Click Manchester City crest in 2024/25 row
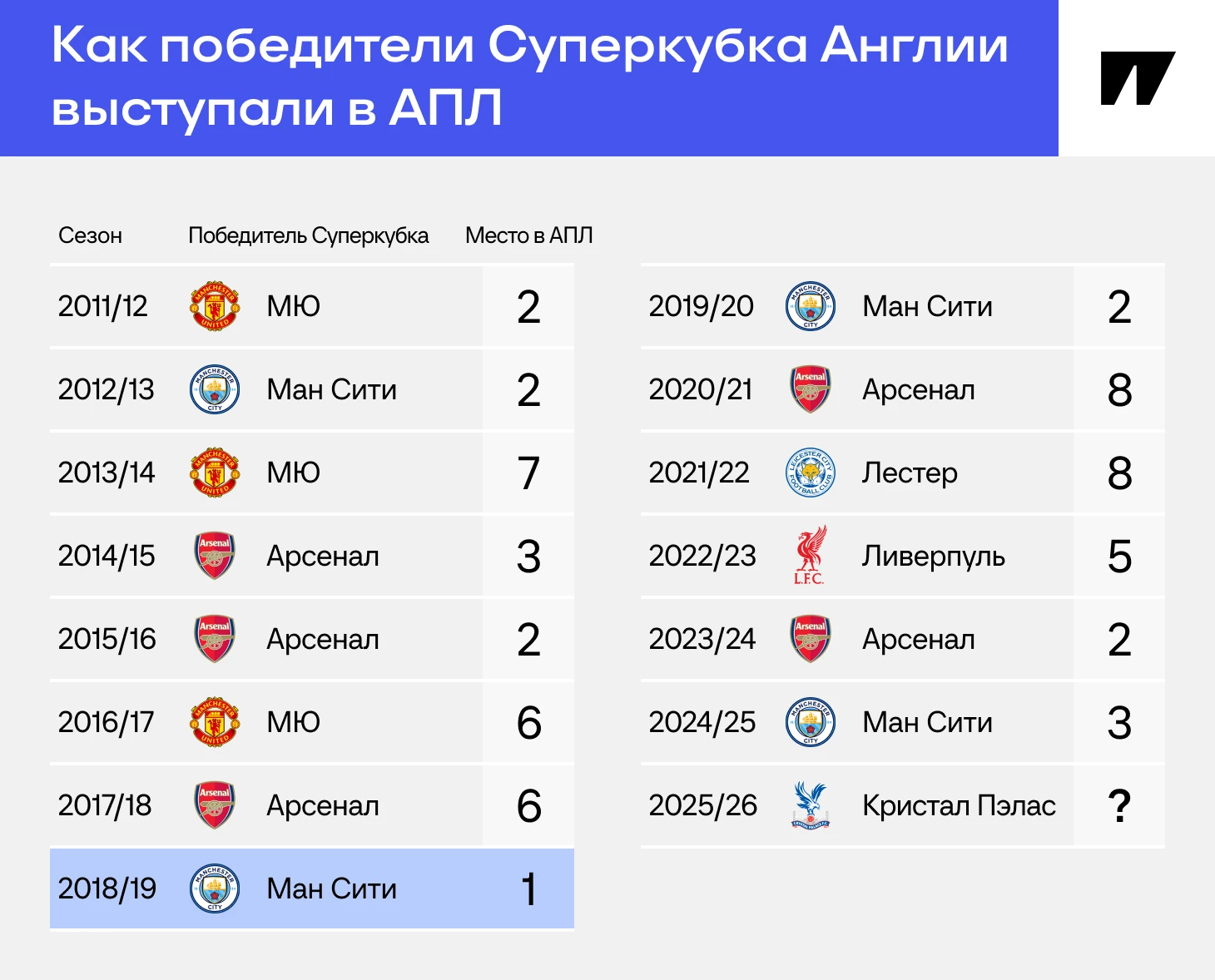The image size is (1215, 980). pyautogui.click(x=811, y=722)
